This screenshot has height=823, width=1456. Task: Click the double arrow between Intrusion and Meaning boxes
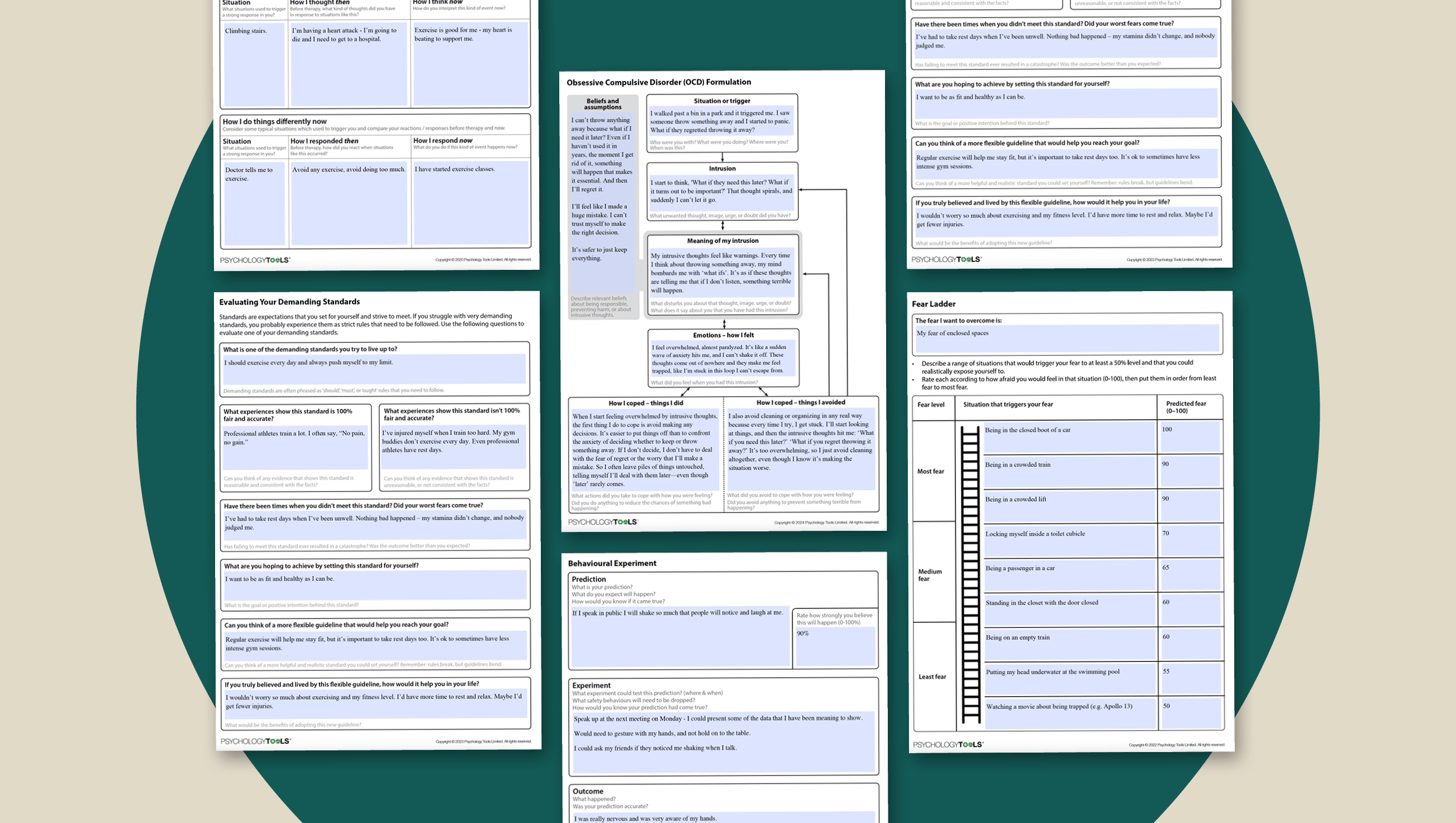point(722,226)
